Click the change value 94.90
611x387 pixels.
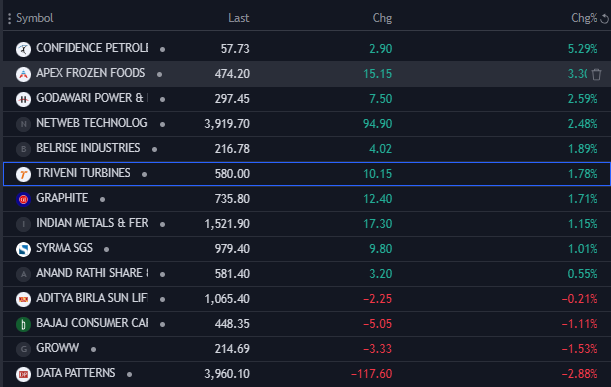click(378, 124)
